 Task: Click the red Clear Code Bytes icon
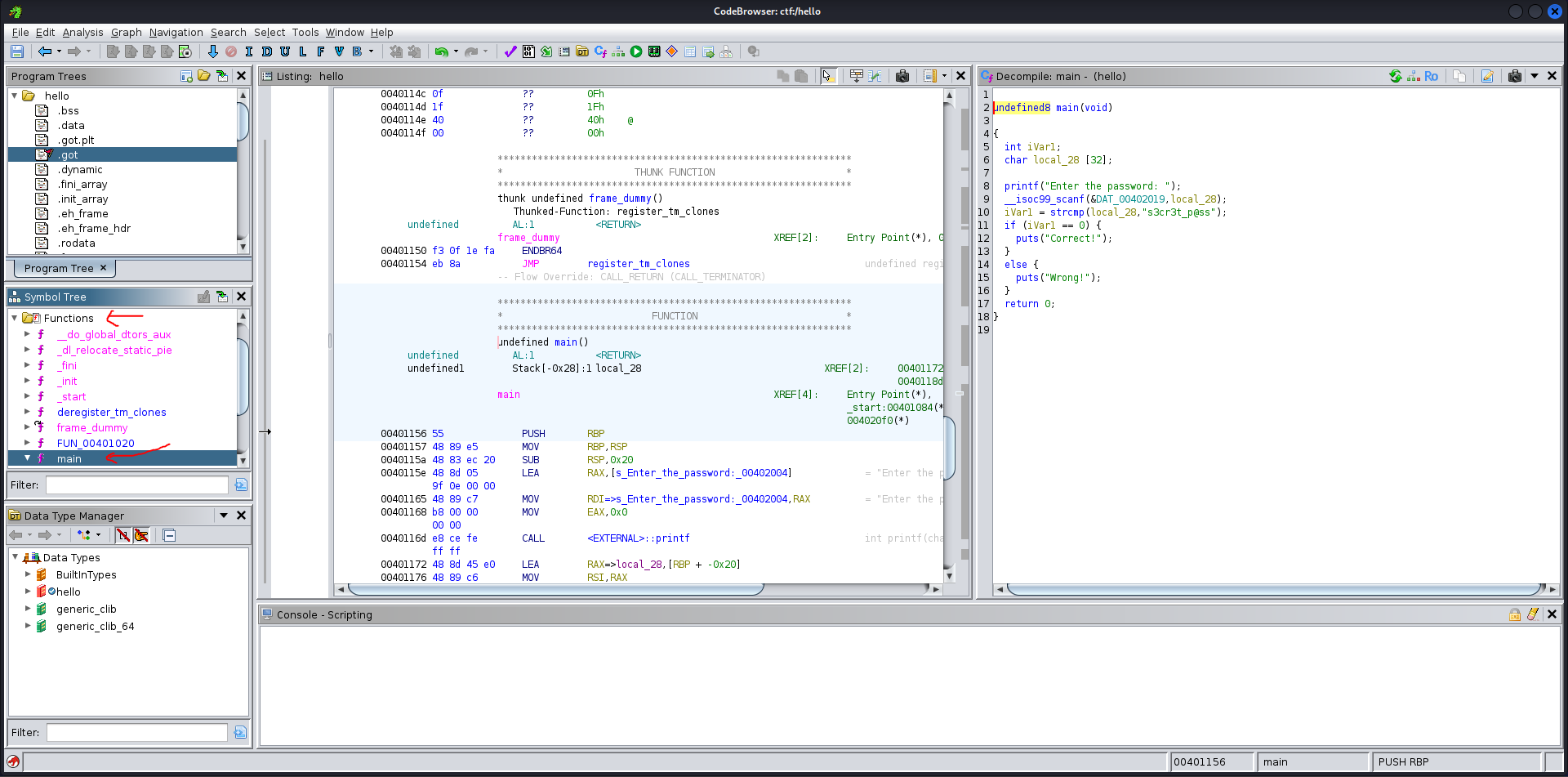click(231, 51)
